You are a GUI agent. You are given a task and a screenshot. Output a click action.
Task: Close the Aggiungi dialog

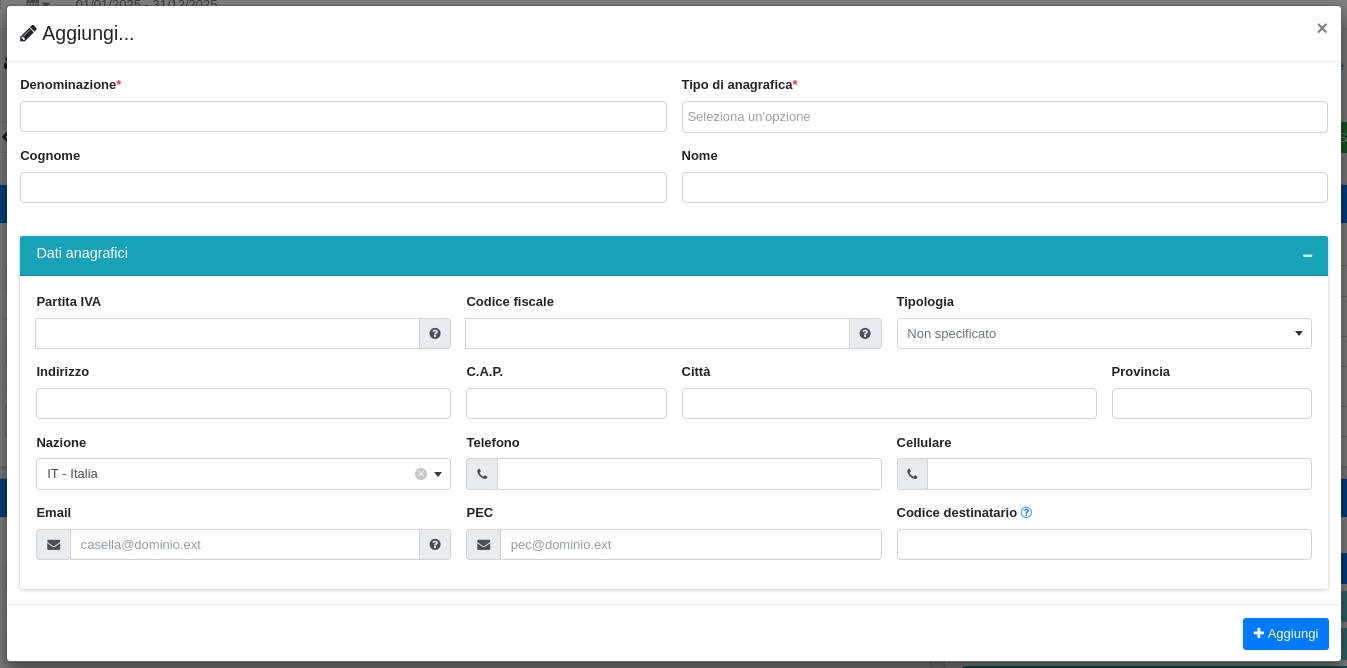[x=1321, y=29]
